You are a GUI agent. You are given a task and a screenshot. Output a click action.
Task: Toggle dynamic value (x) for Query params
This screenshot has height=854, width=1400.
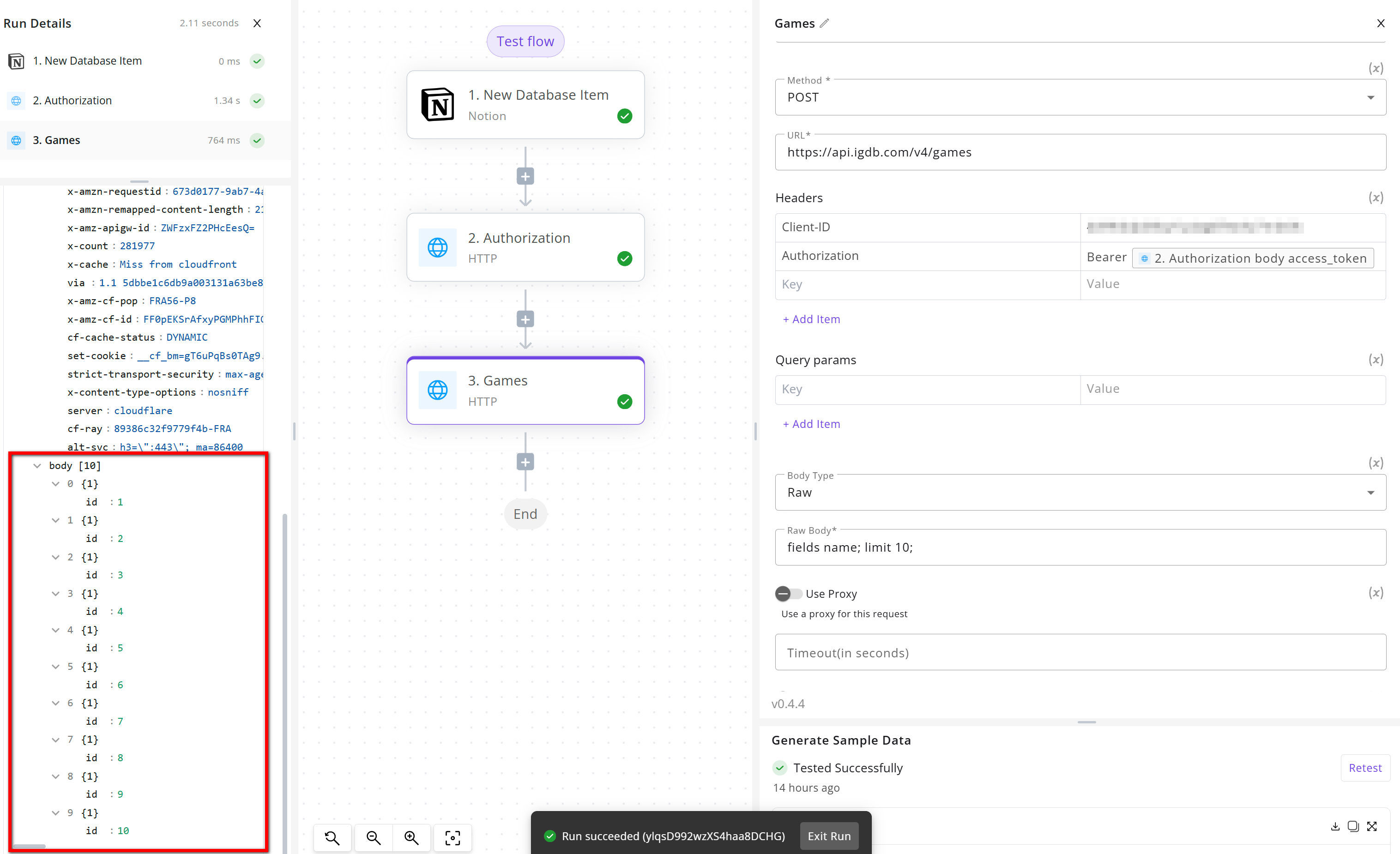point(1376,359)
